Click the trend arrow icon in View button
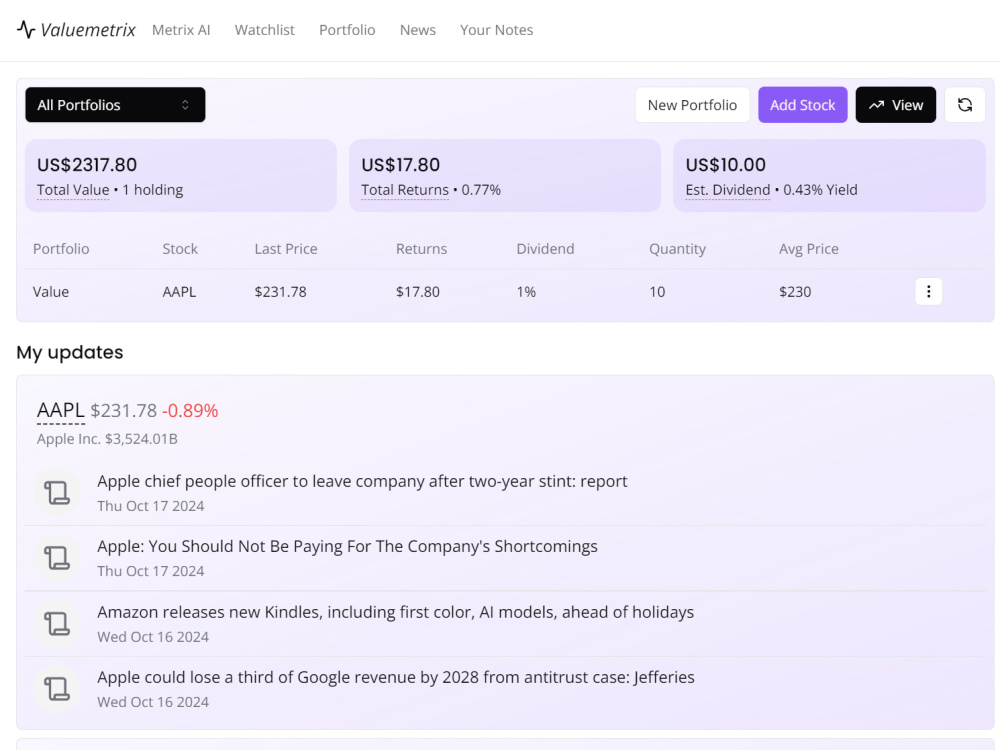Image resolution: width=1000 pixels, height=750 pixels. pyautogui.click(x=876, y=105)
